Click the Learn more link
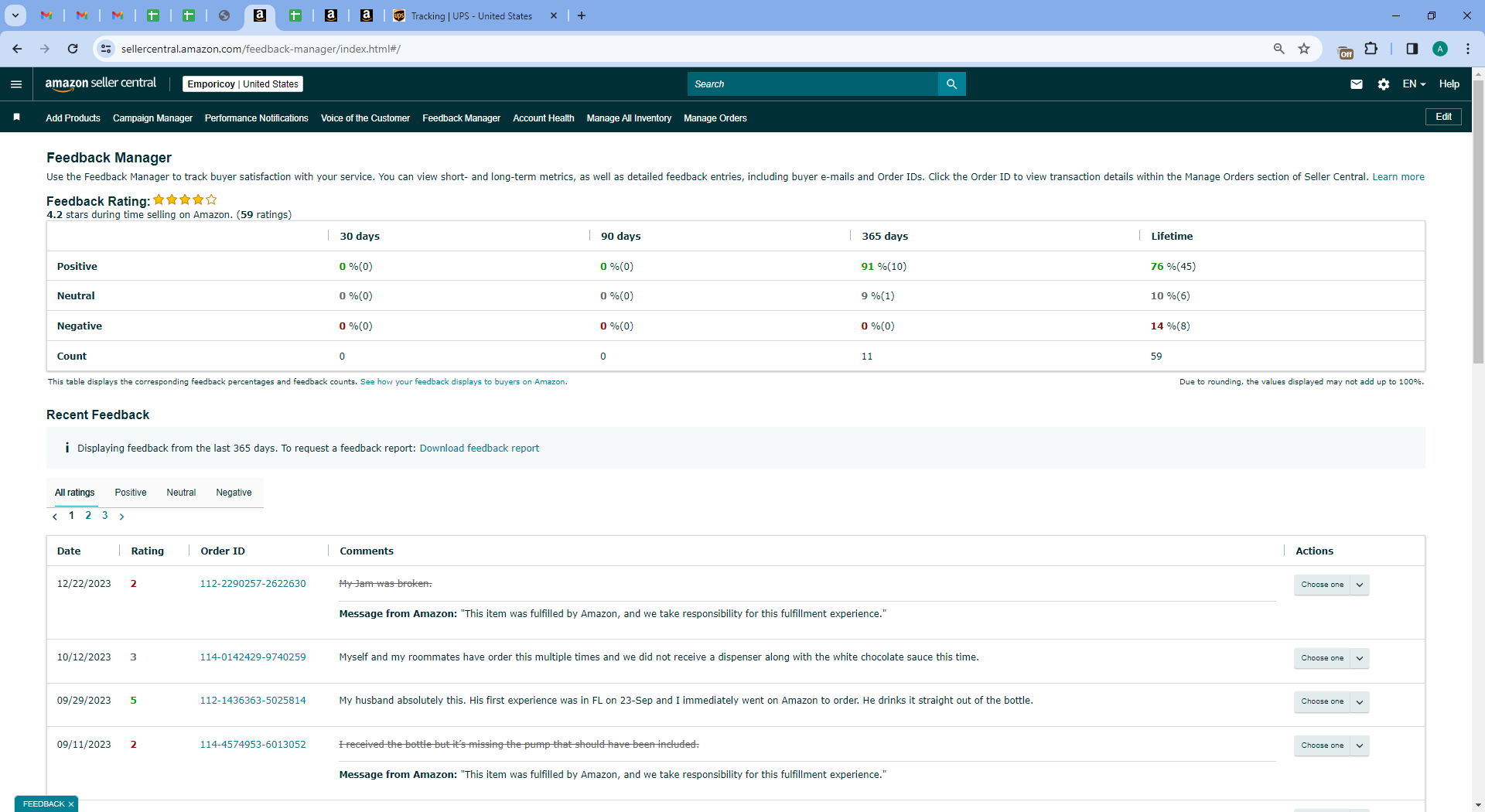Viewport: 1485px width, 812px height. (x=1398, y=177)
